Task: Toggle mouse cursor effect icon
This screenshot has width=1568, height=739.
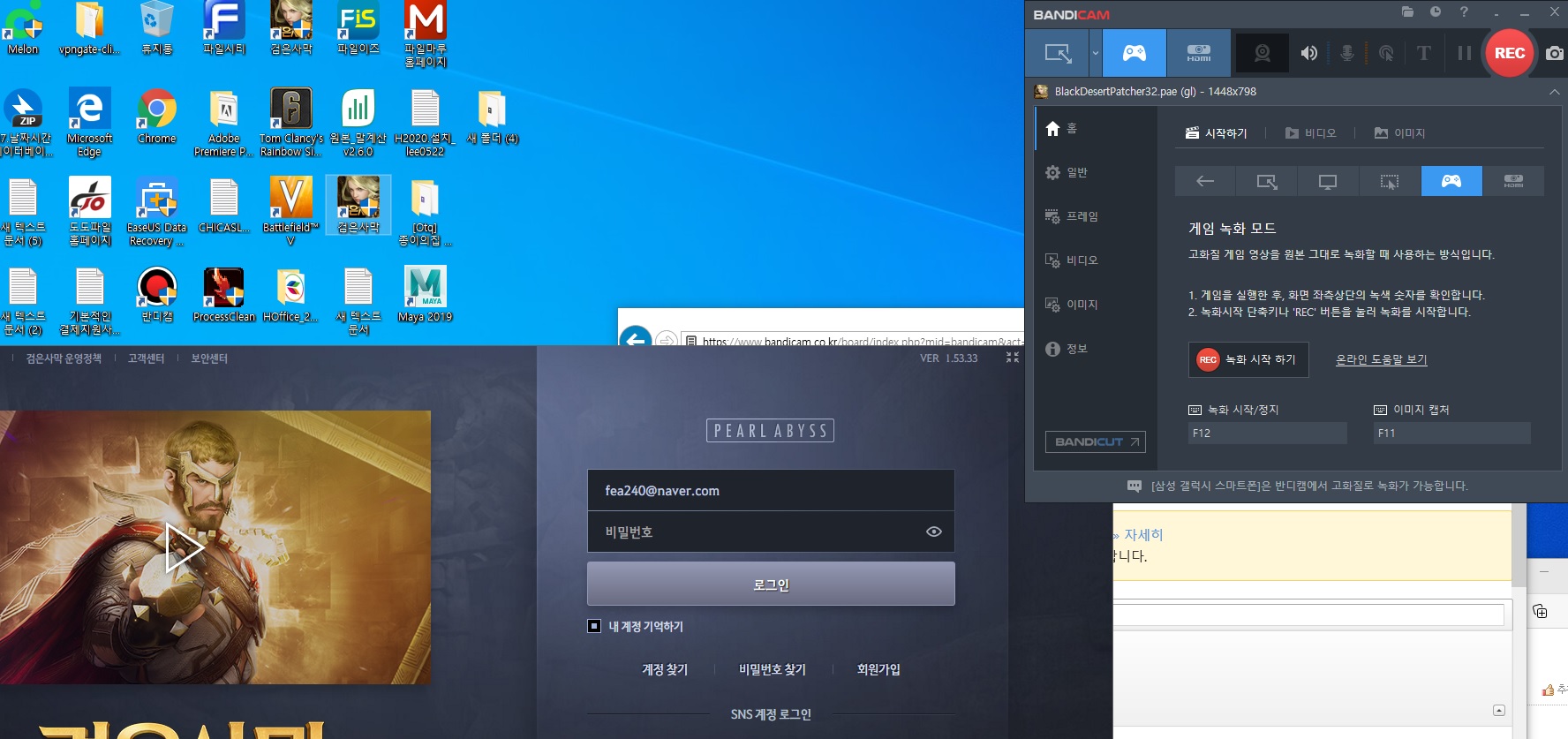Action: (1386, 53)
